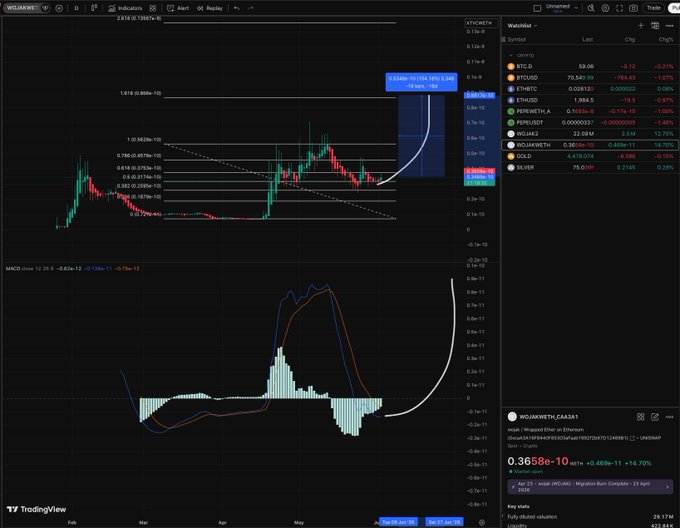Screen dimensions: 680x528
Task: Sort the watchlist by Last column
Action: [588, 39]
